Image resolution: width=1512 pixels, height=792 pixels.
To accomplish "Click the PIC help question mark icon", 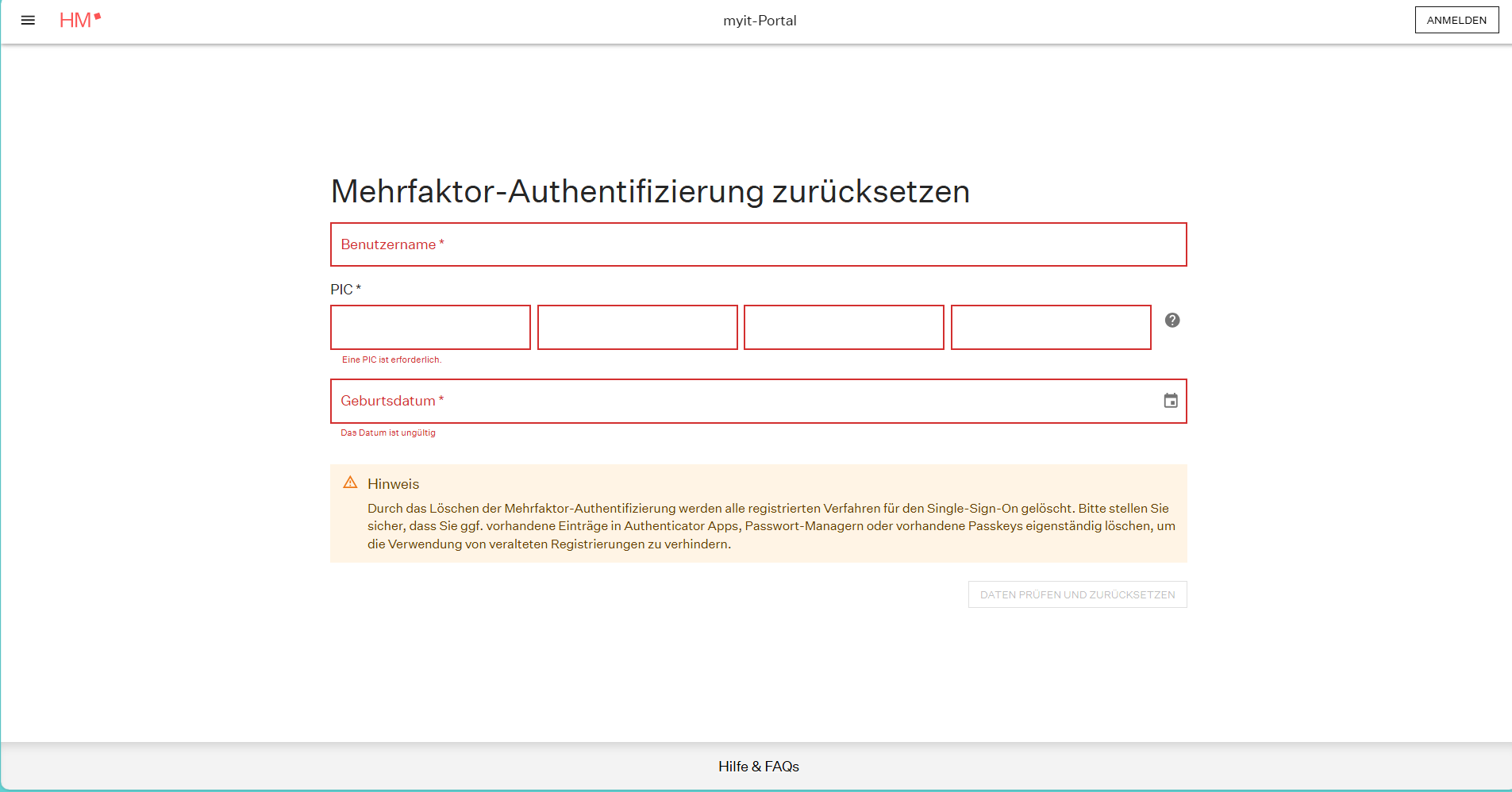I will click(1172, 320).
